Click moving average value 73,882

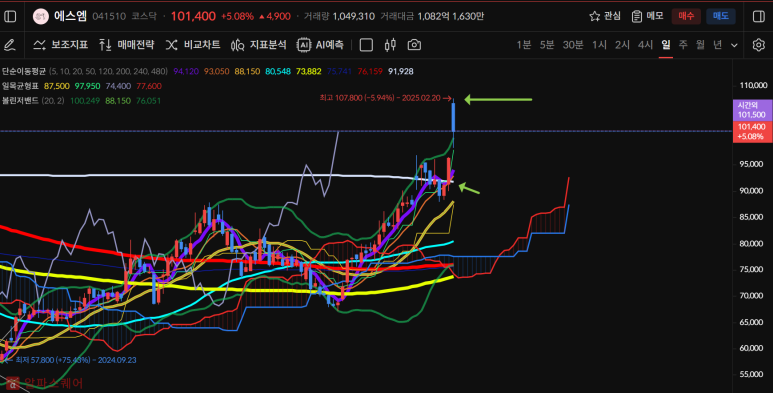(x=309, y=71)
